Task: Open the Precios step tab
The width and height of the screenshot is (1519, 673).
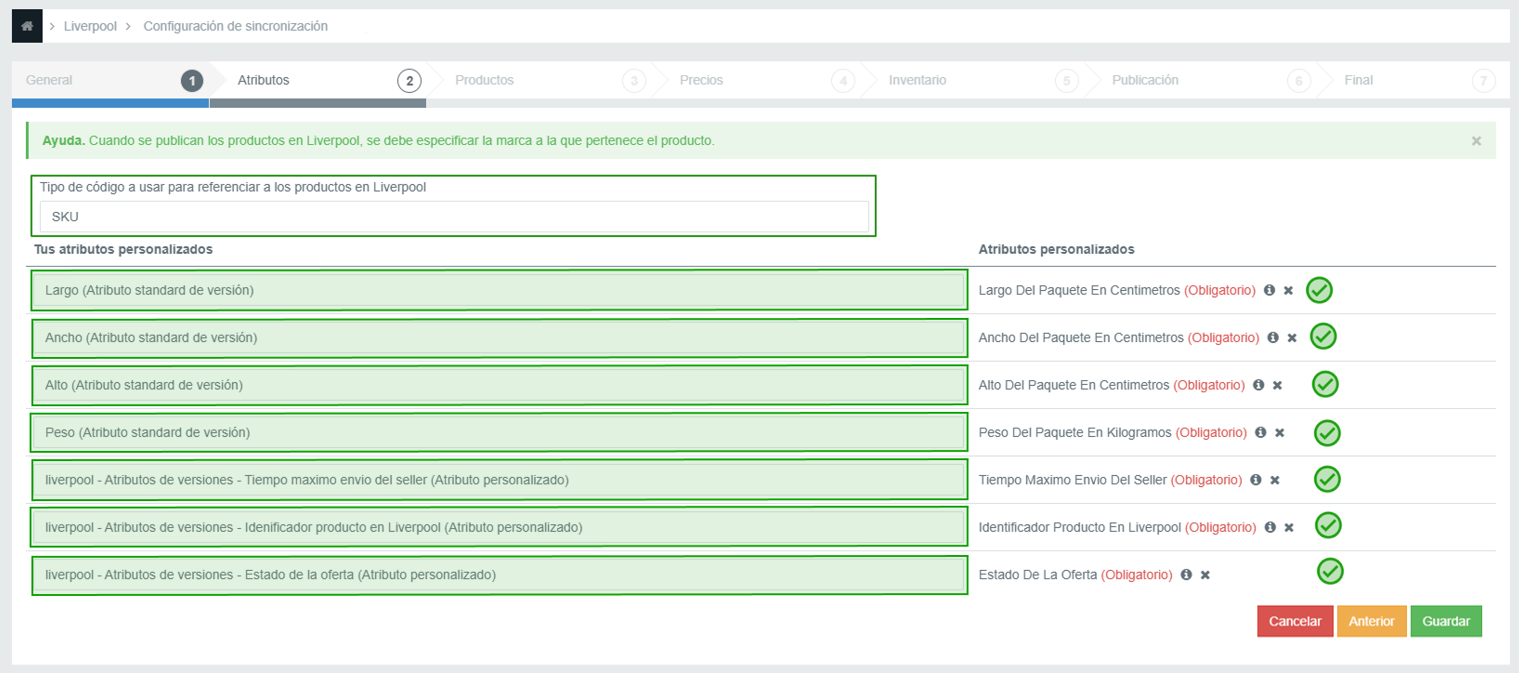Action: pos(760,80)
